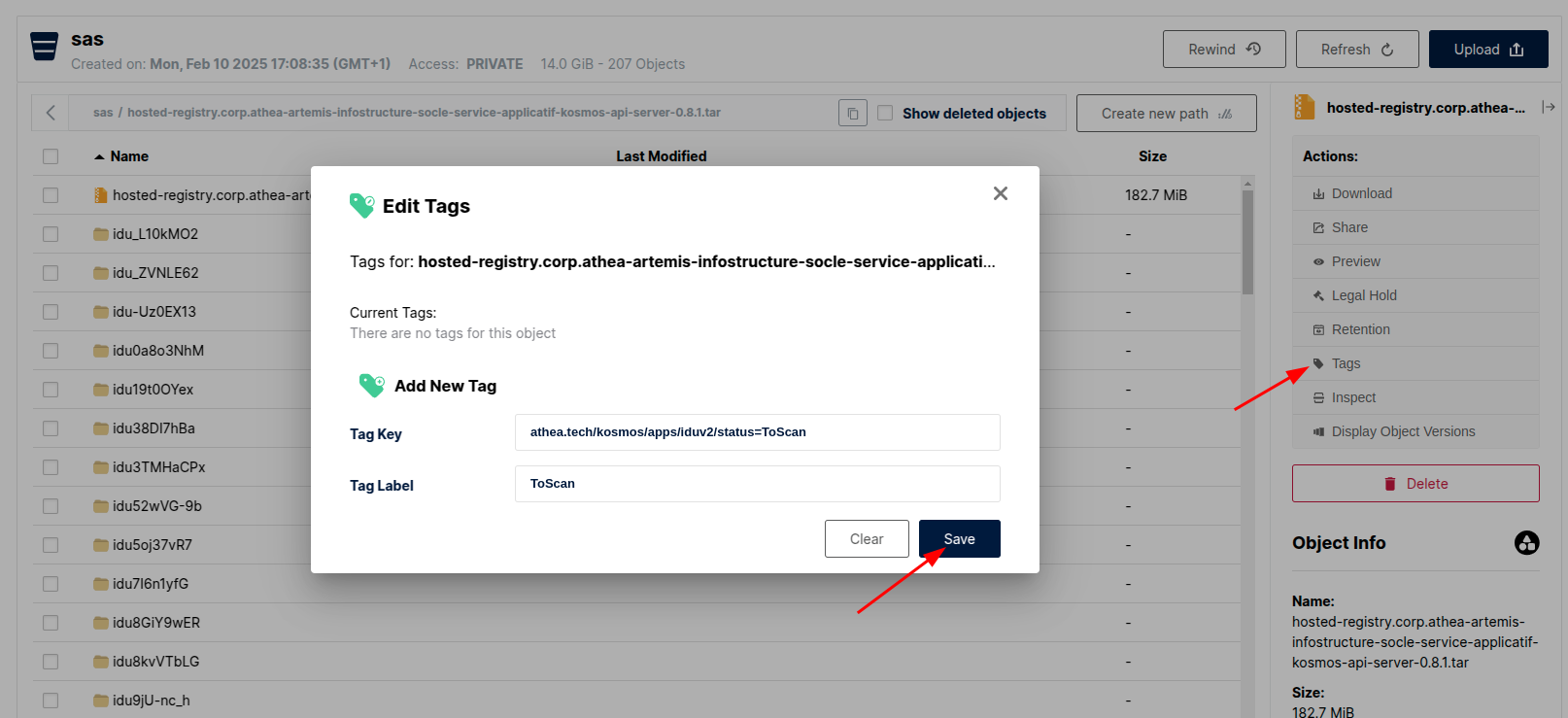
Task: Close the Edit Tags dialog
Action: [x=1000, y=193]
